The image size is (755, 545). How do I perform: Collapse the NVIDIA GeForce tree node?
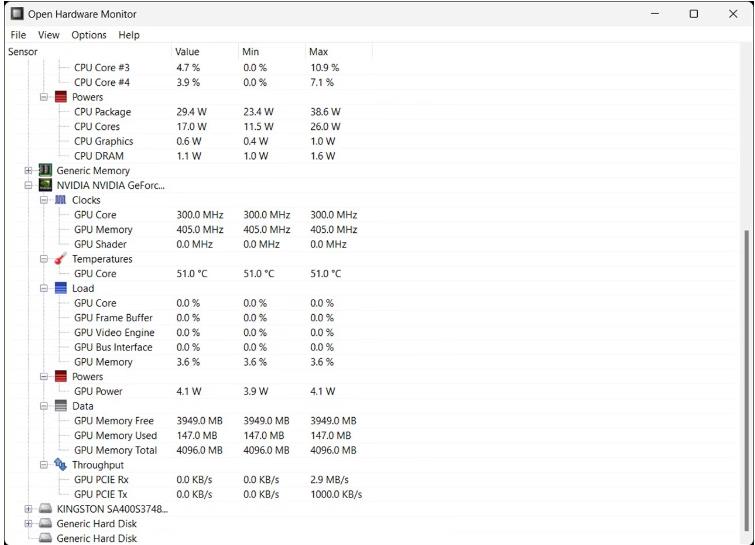pos(28,185)
